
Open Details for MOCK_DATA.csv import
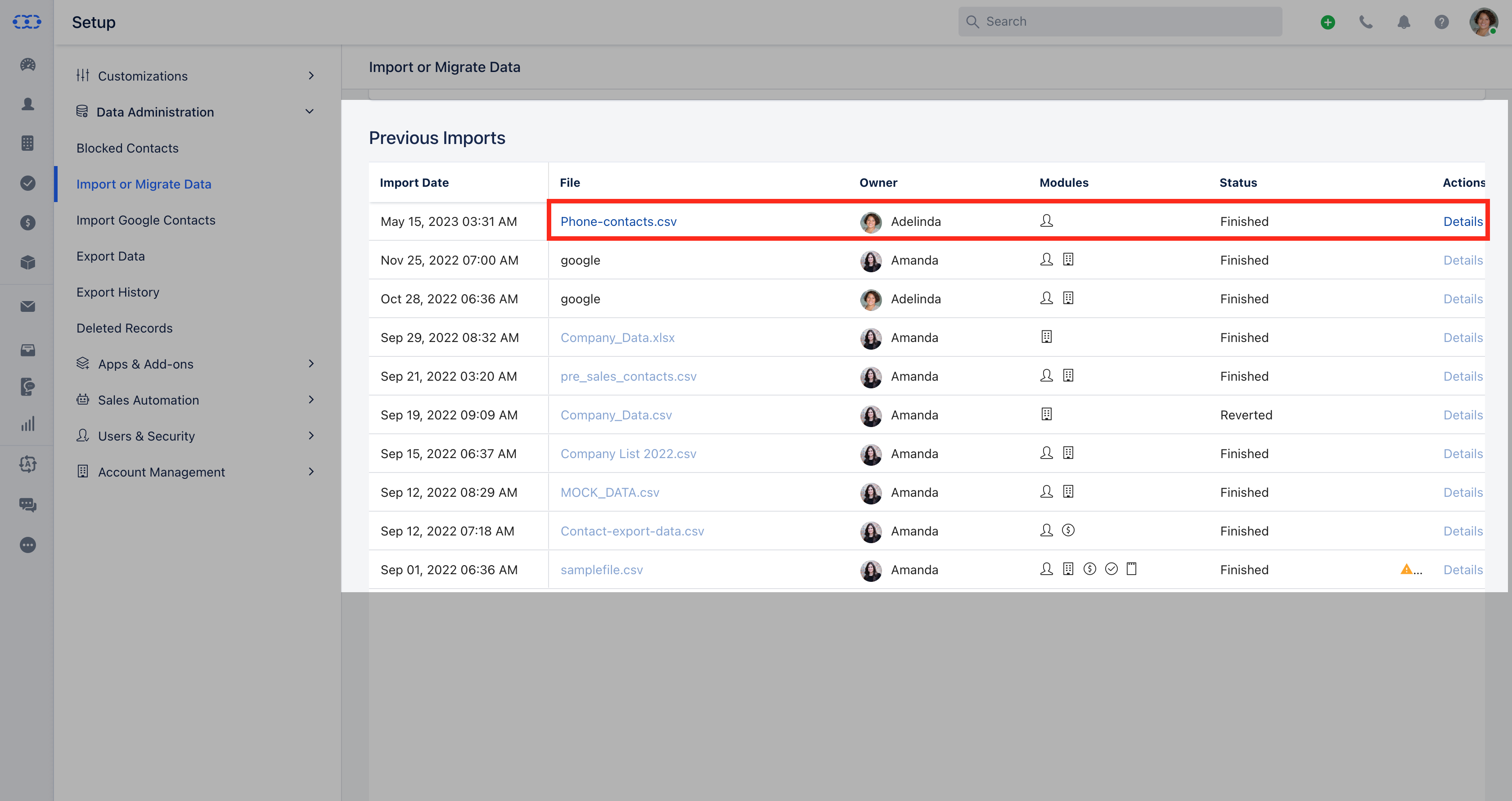click(x=1462, y=492)
